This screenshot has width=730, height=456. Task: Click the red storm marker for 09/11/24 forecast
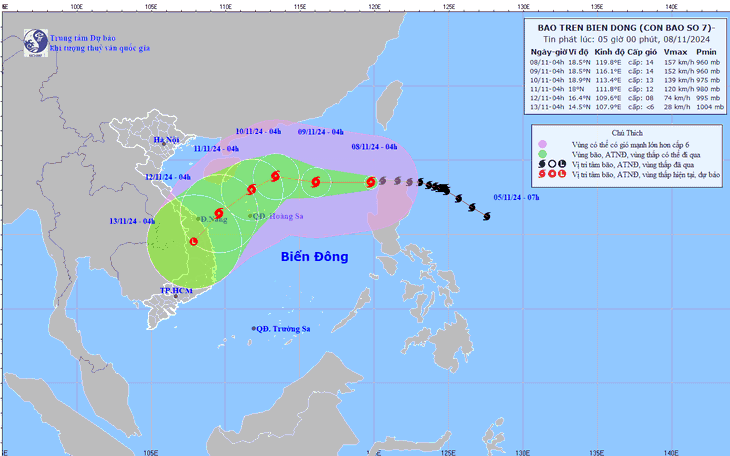coord(316,181)
